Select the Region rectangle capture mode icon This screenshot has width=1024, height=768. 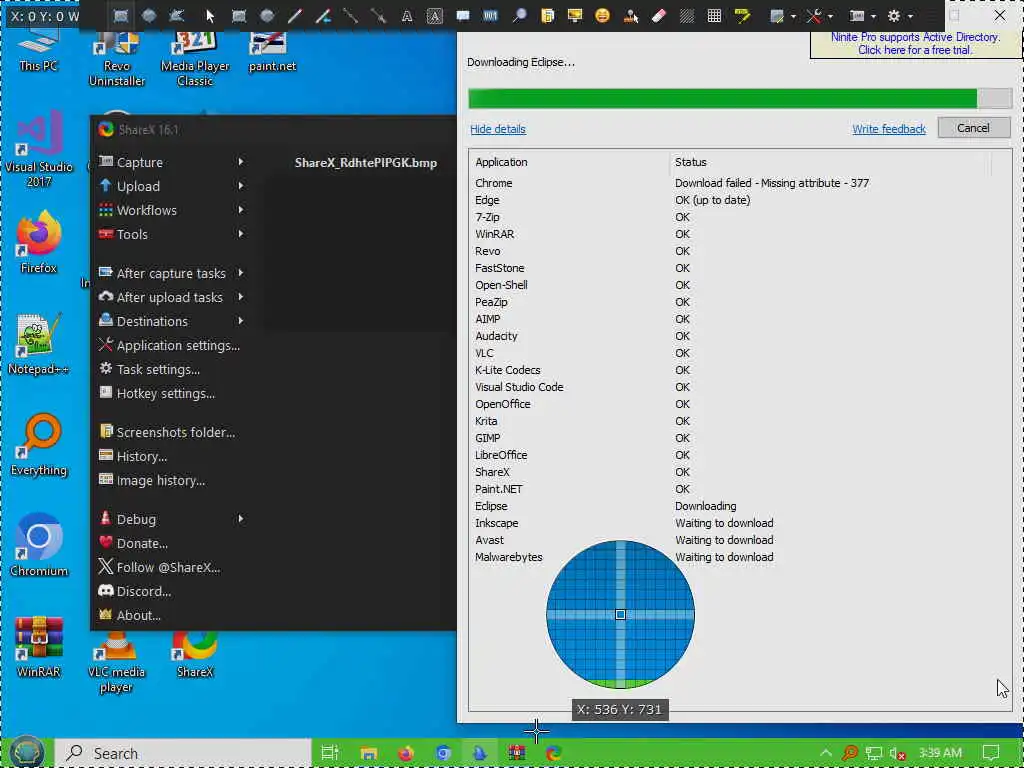pyautogui.click(x=121, y=16)
